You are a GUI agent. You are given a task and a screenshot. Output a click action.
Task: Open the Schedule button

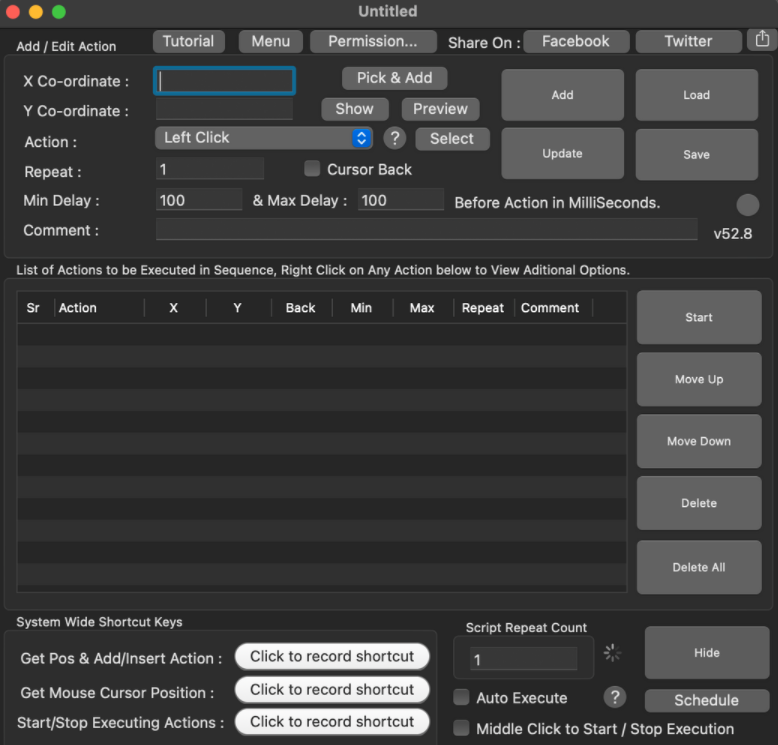(706, 700)
